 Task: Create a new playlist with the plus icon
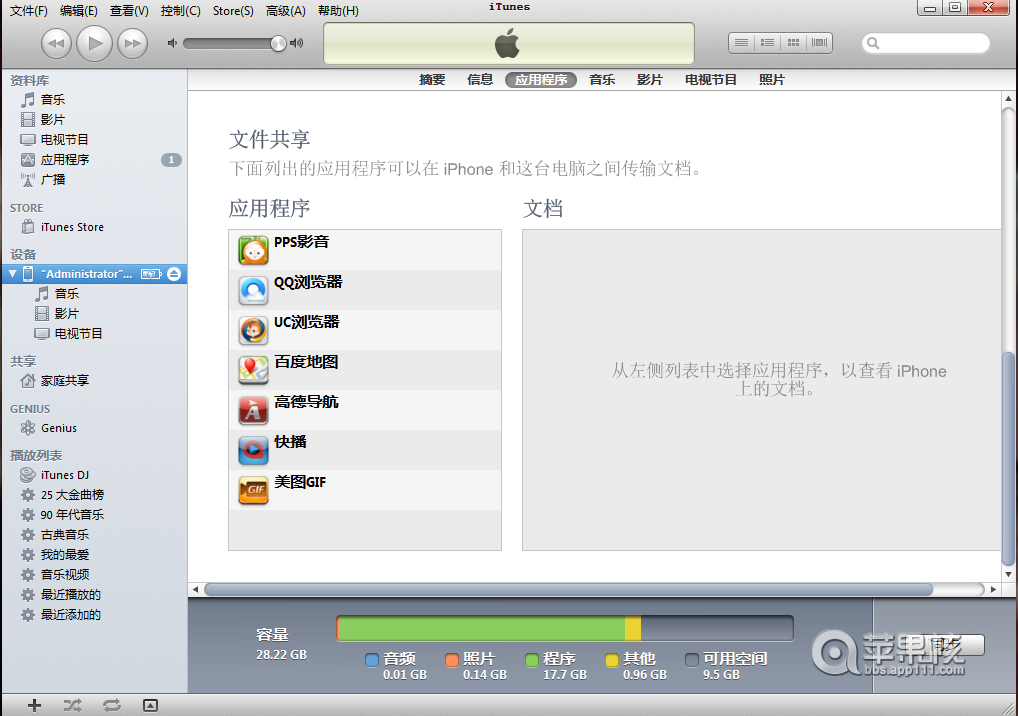tap(33, 705)
